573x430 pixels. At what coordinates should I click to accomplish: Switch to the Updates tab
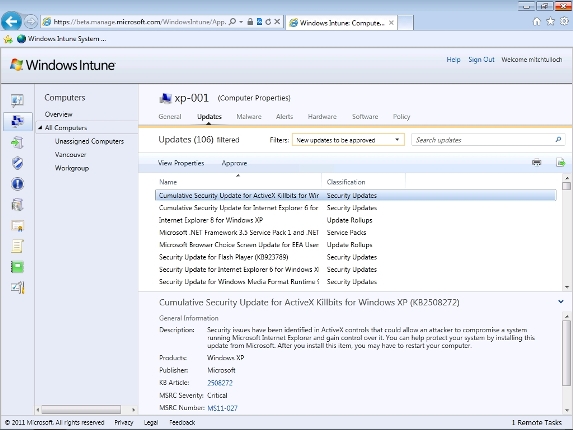pos(209,117)
